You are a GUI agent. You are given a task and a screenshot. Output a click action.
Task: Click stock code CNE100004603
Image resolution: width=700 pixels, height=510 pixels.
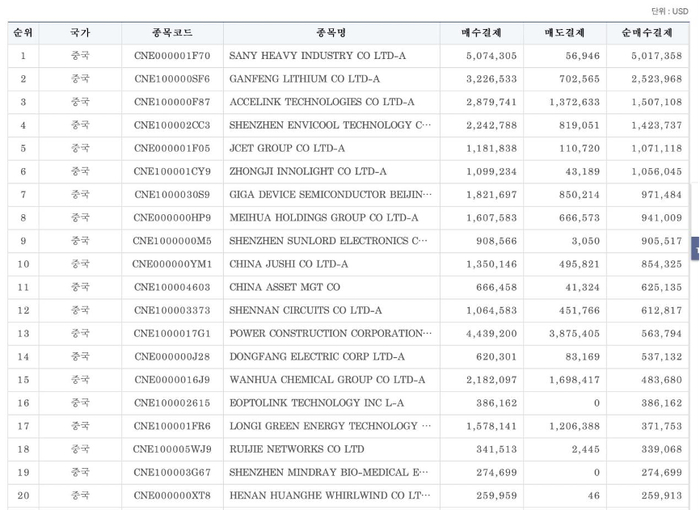[x=172, y=287]
